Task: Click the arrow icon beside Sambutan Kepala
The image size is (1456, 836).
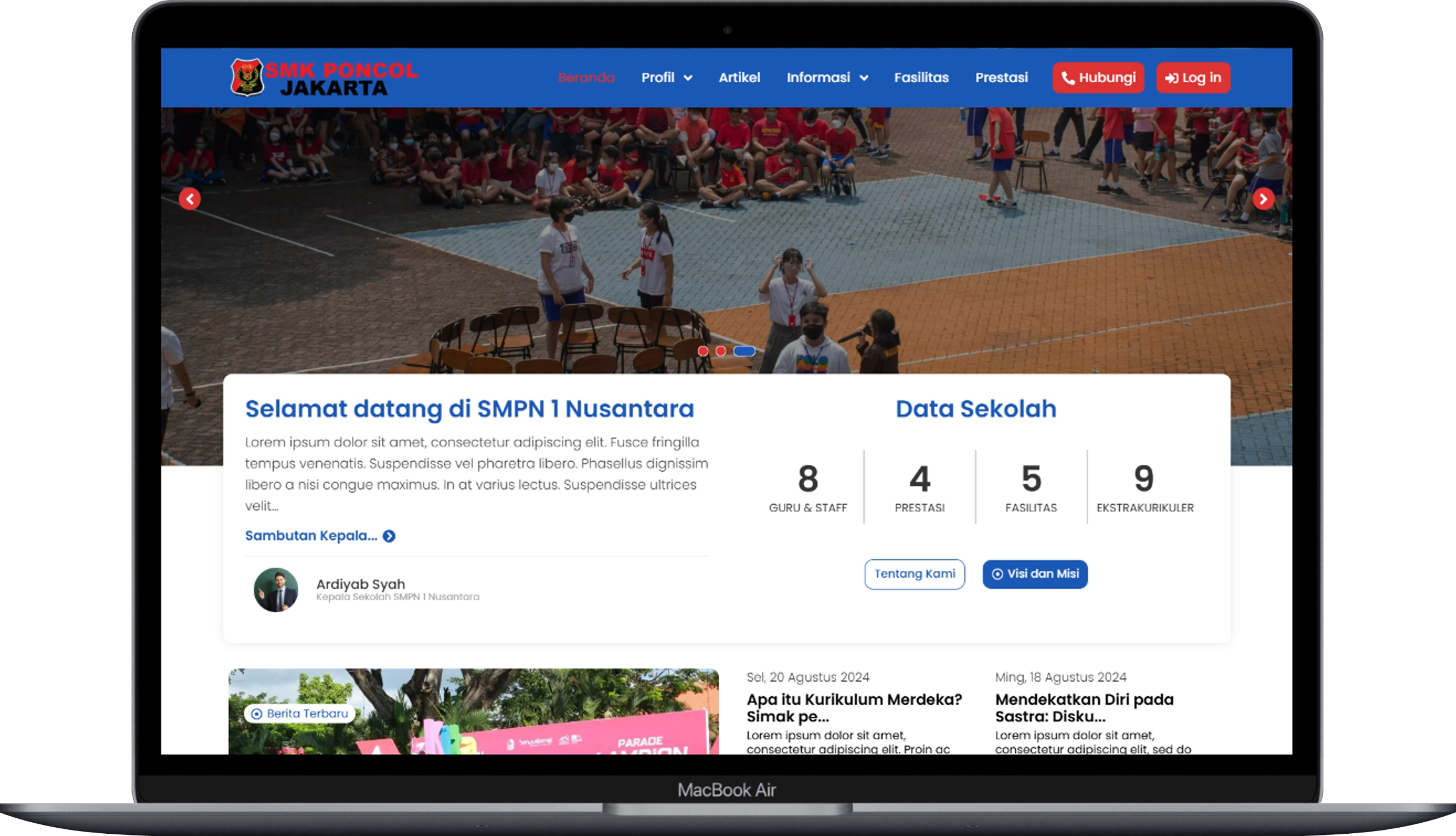Action: coord(389,536)
